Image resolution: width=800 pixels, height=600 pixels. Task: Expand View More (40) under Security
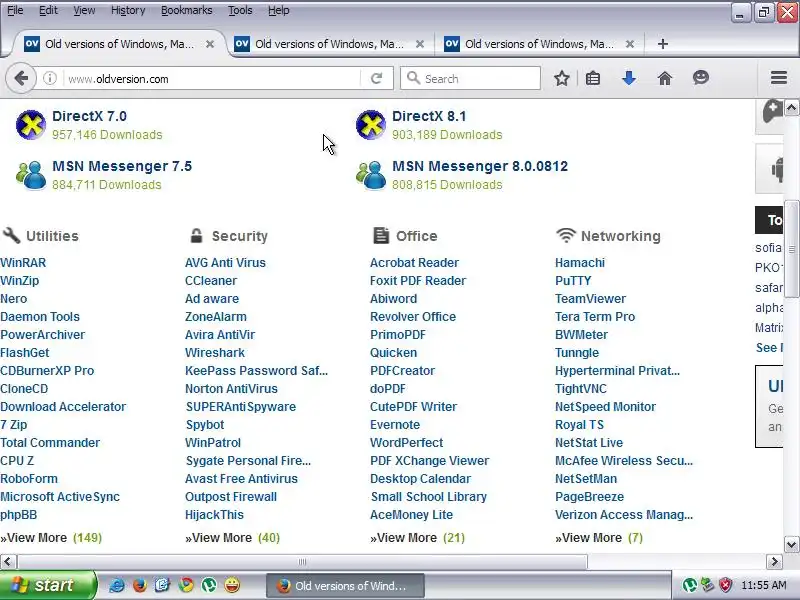(x=233, y=538)
